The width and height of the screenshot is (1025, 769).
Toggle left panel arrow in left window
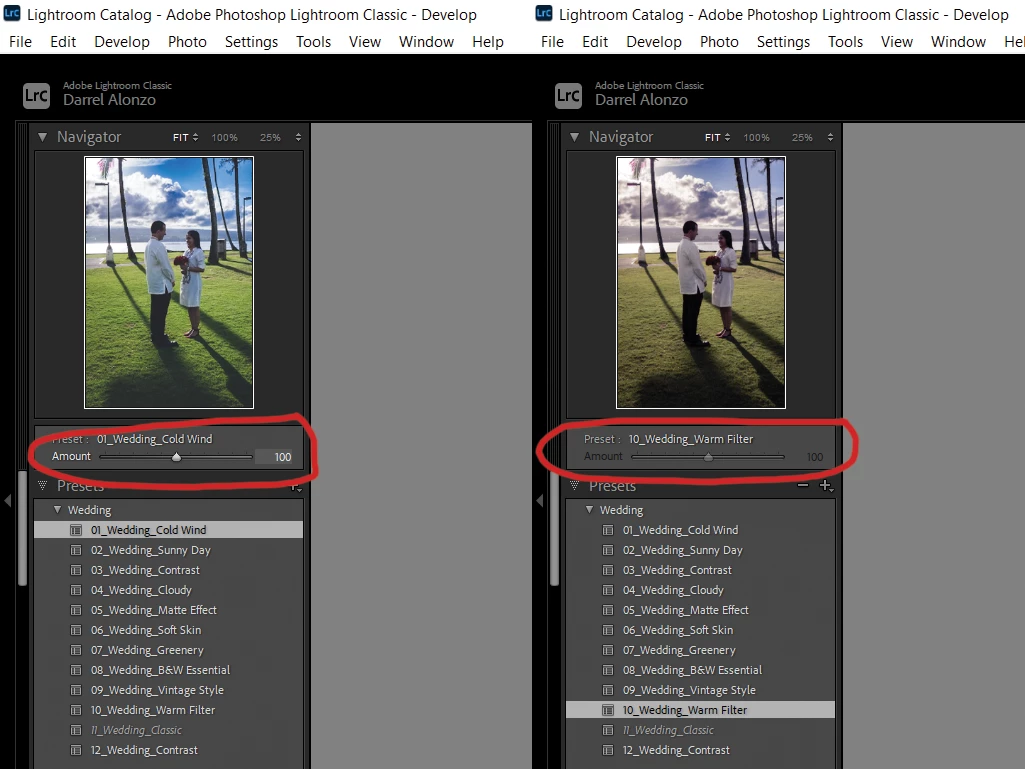[8, 501]
